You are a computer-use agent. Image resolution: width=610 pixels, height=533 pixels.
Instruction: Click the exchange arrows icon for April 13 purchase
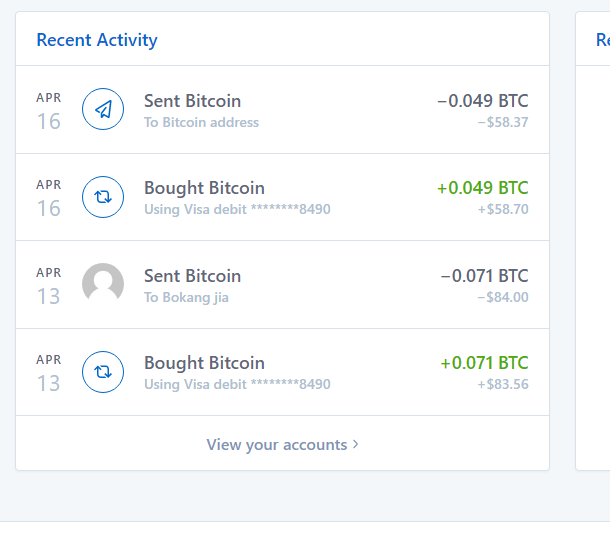click(x=102, y=371)
